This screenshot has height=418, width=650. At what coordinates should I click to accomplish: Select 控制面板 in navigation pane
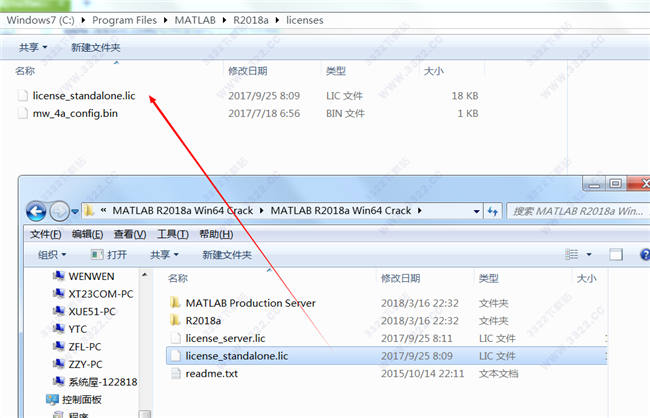82,400
